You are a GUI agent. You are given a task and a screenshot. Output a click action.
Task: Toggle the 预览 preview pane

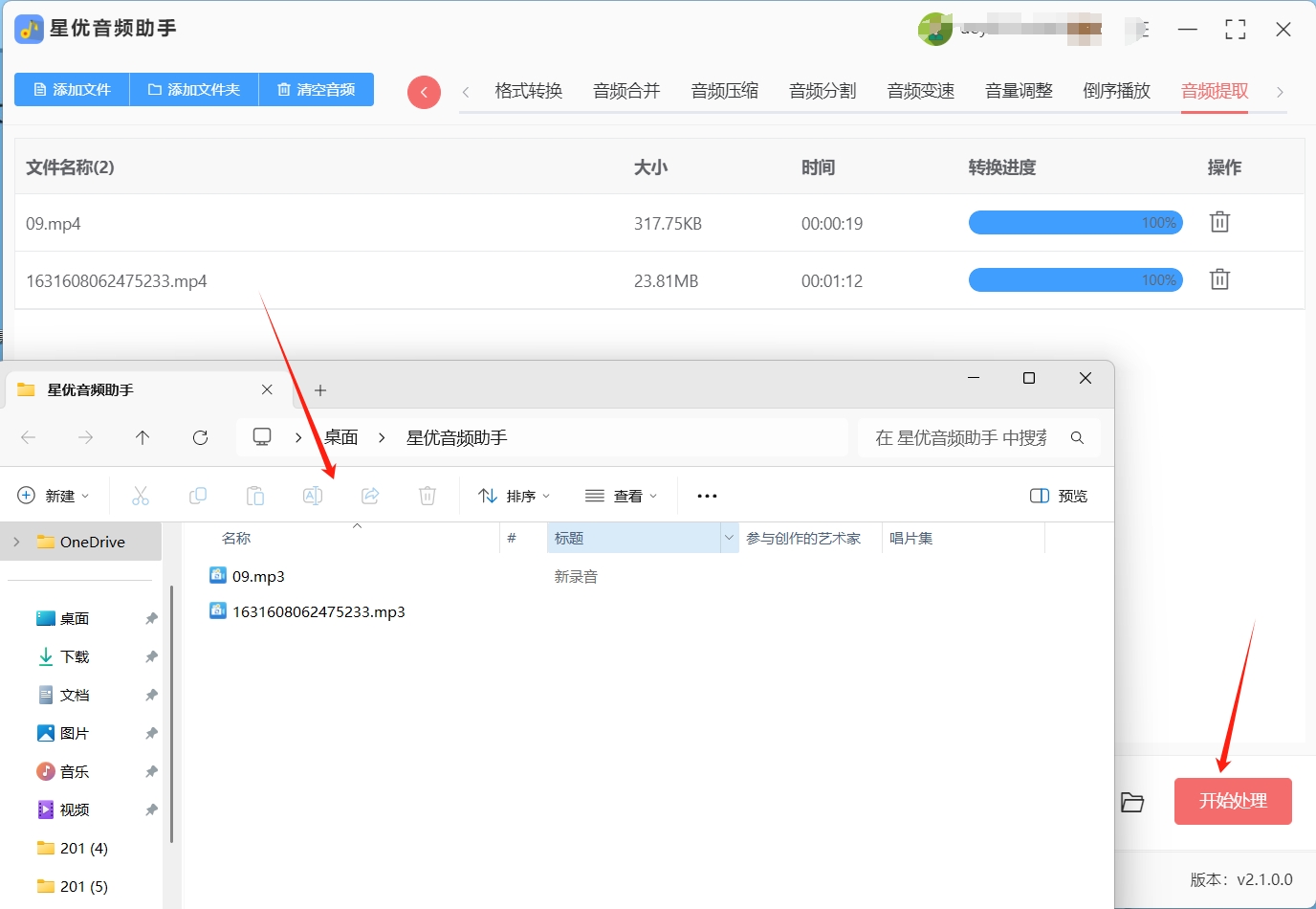tap(1059, 496)
